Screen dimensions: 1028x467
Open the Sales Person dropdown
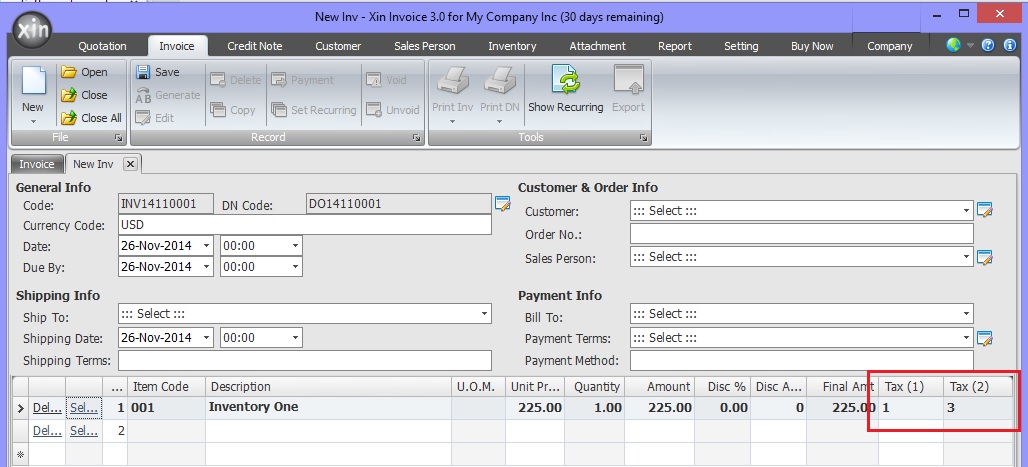(966, 257)
